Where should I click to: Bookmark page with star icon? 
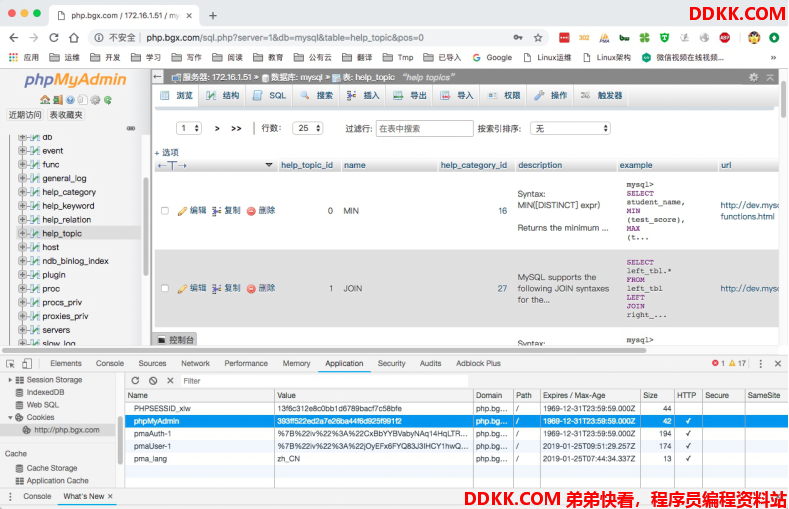[x=538, y=38]
